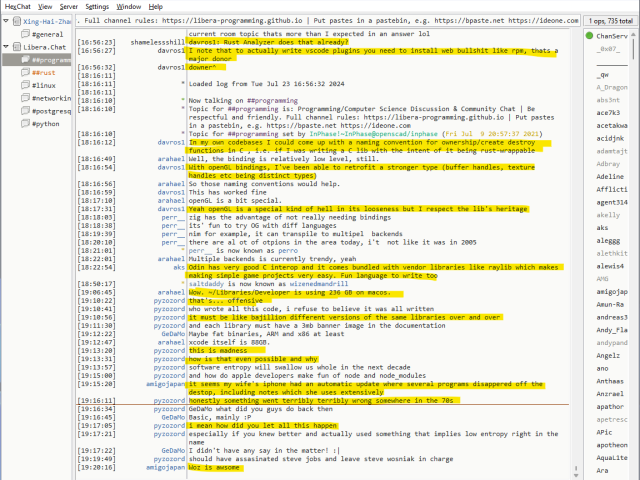Click ChanServ's green operator status dot
Screen dimensions: 640x480
(587, 36)
